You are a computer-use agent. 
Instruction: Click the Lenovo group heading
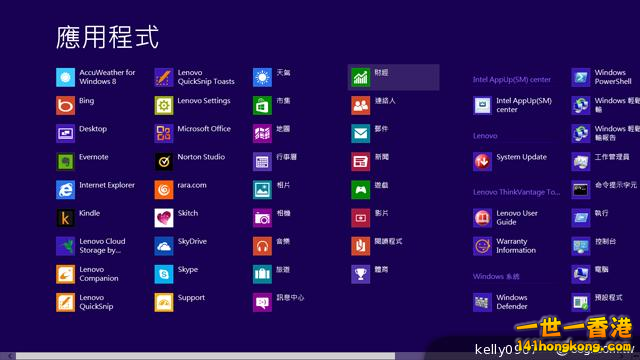[x=485, y=136]
